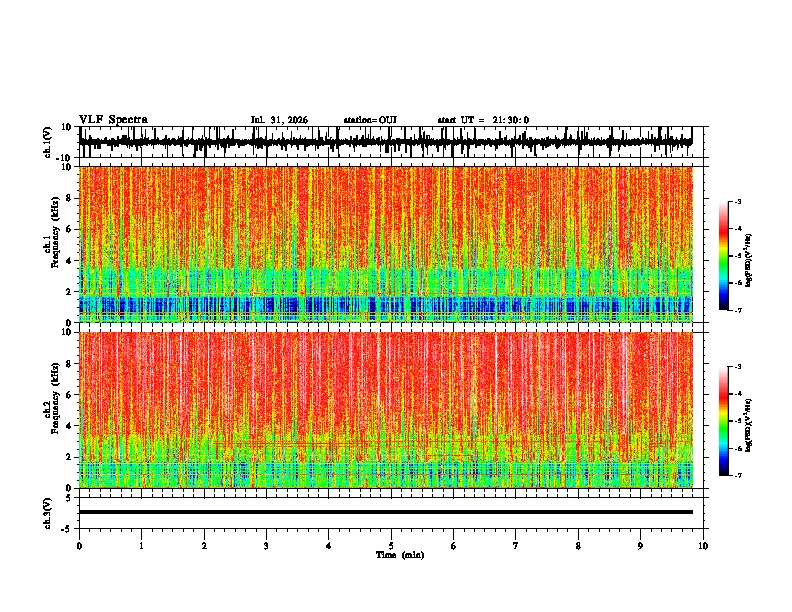This screenshot has height=612, width=792.
Task: Click the 8 kHz tick on ch.2 spectrogram
Action: point(70,364)
